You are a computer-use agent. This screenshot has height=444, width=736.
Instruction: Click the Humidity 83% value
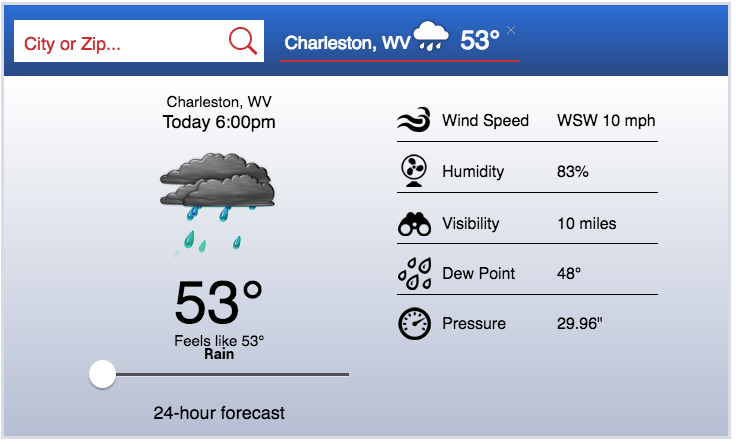573,172
